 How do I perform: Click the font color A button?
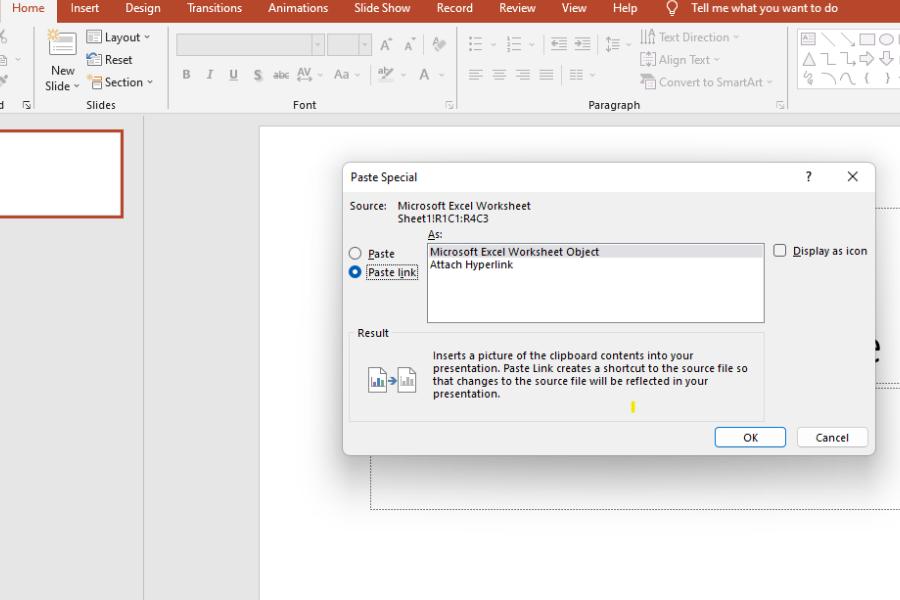[424, 75]
